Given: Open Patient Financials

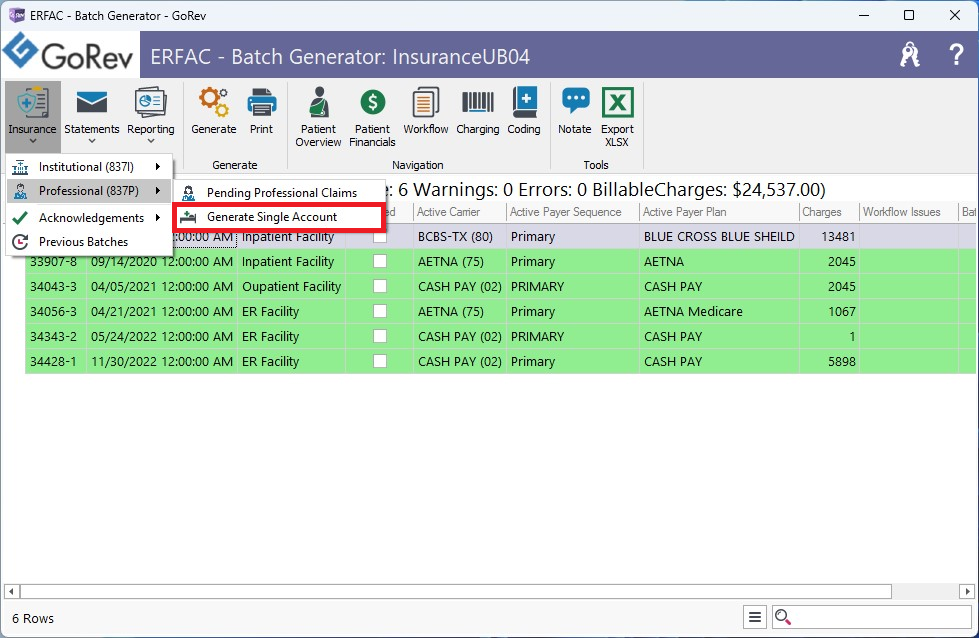Looking at the screenshot, I should pyautogui.click(x=372, y=117).
